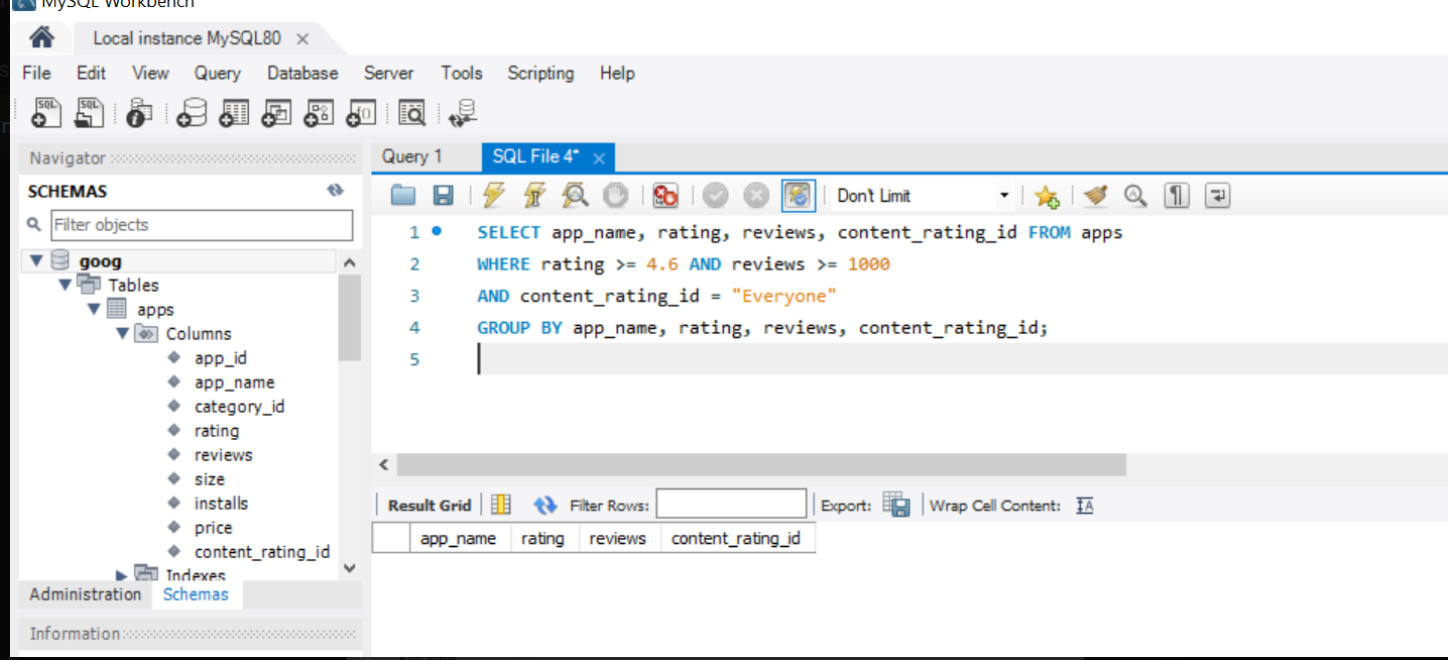Create a new view toolbar icon
Image resolution: width=1448 pixels, height=660 pixels.
coord(276,114)
